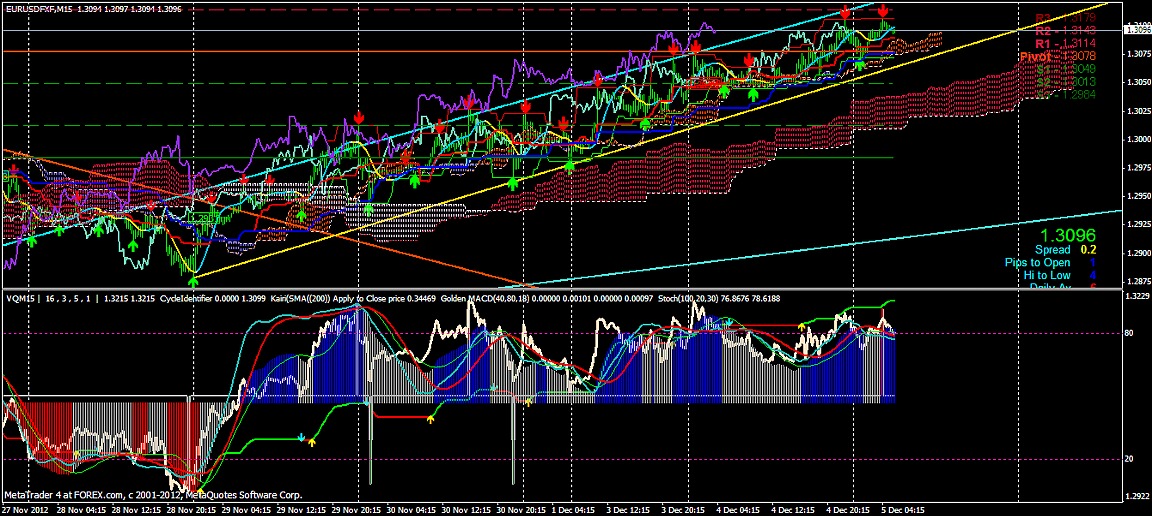Click the 27 Nov 2012 date on time axis
1152x516 pixels.
(x=26, y=509)
